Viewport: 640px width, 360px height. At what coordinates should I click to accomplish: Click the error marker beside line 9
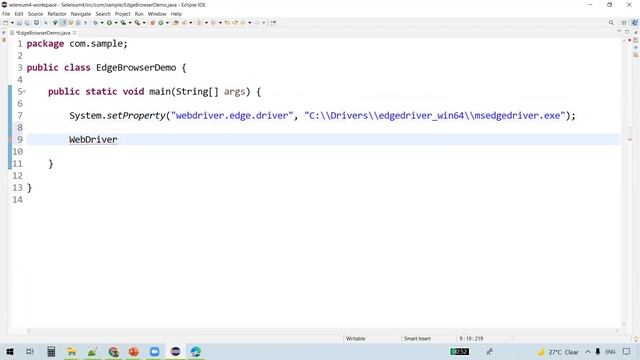click(10, 140)
